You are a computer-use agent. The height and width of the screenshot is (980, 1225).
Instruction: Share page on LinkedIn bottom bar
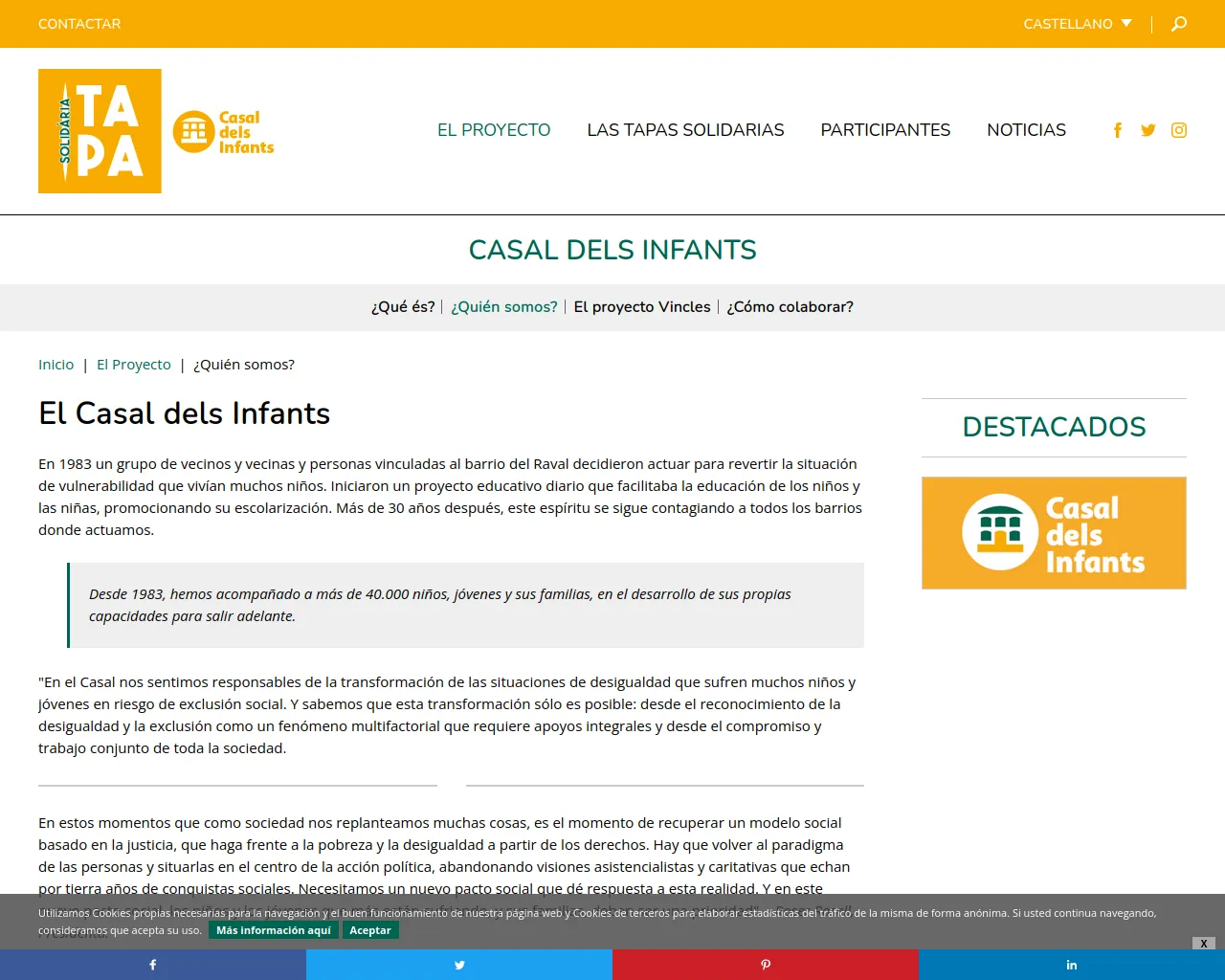coord(1072,965)
